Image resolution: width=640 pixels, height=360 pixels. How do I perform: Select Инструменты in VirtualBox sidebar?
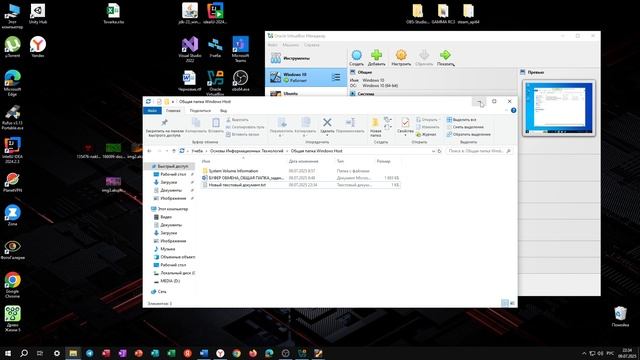coord(306,58)
